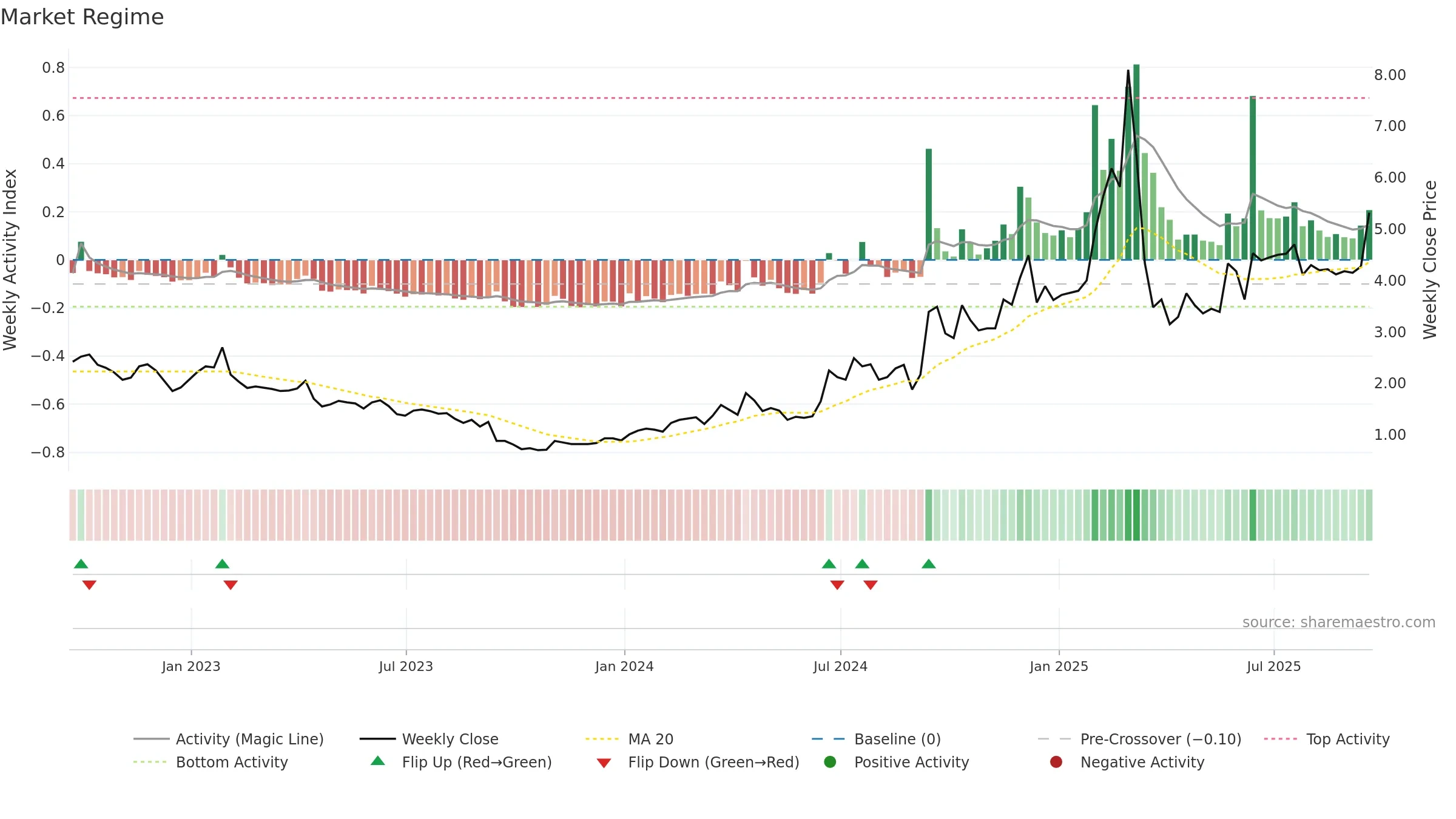Viewport: 1456px width, 819px height.
Task: Click the first green regime strip cell in September 2024
Action: tap(929, 514)
